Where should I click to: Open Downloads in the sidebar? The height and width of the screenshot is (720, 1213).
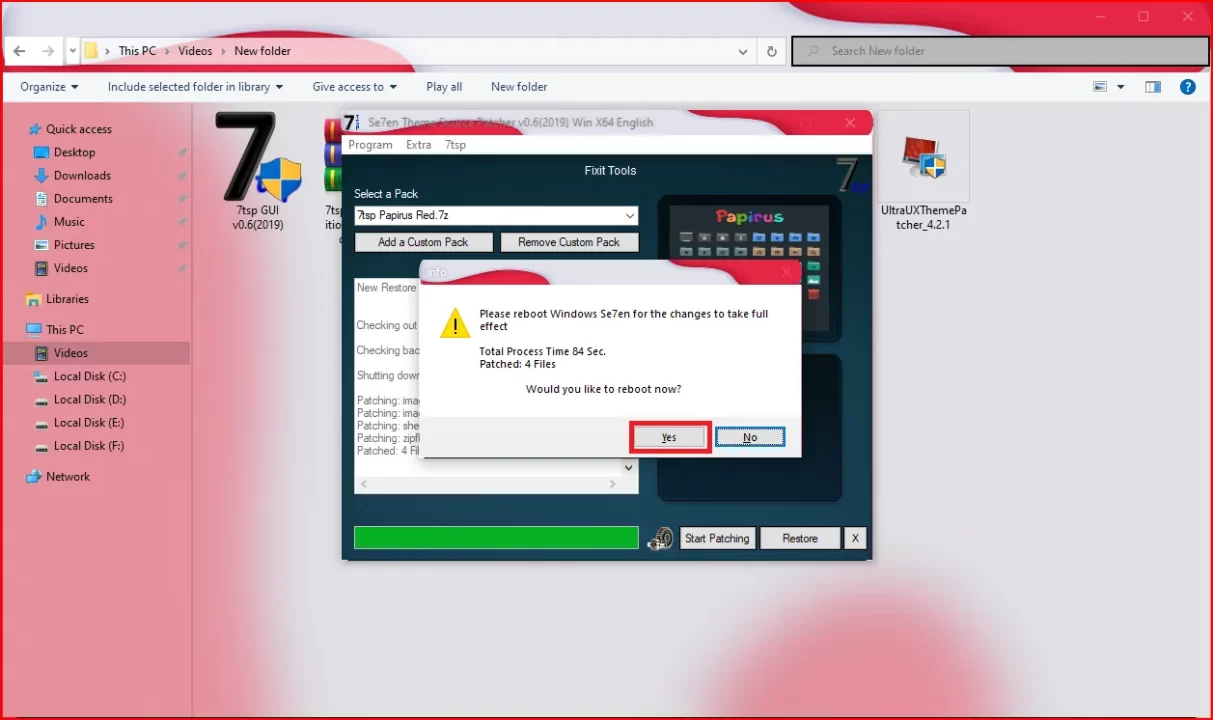tap(82, 175)
